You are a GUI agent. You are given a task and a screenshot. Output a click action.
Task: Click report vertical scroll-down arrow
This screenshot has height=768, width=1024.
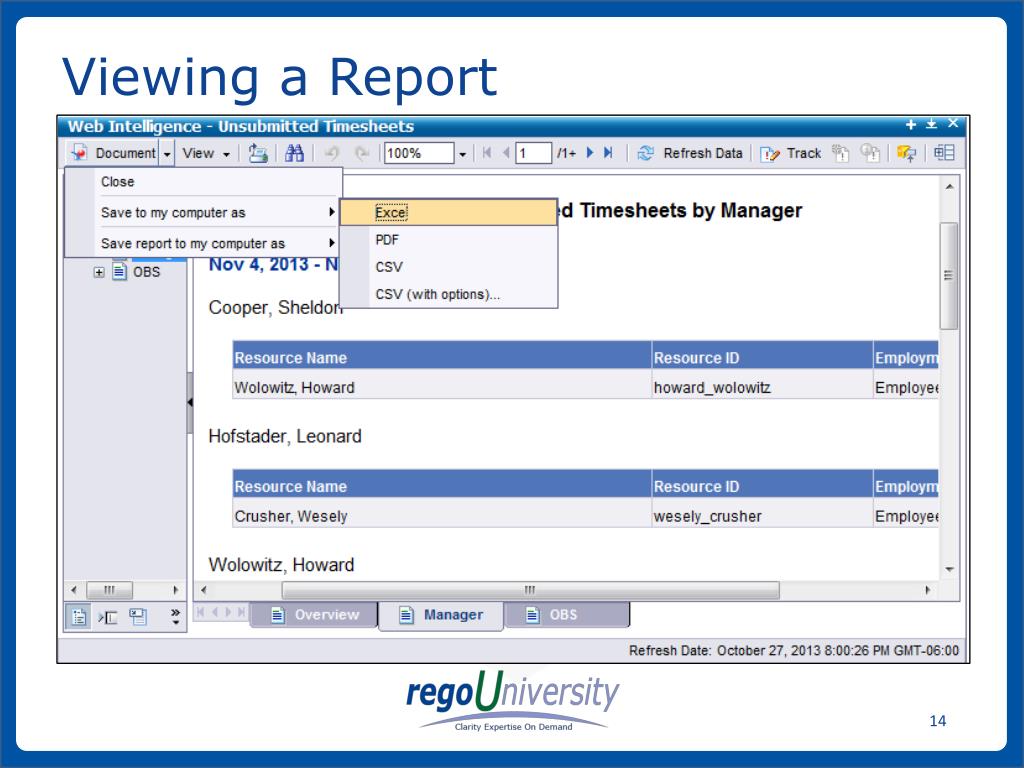[950, 569]
